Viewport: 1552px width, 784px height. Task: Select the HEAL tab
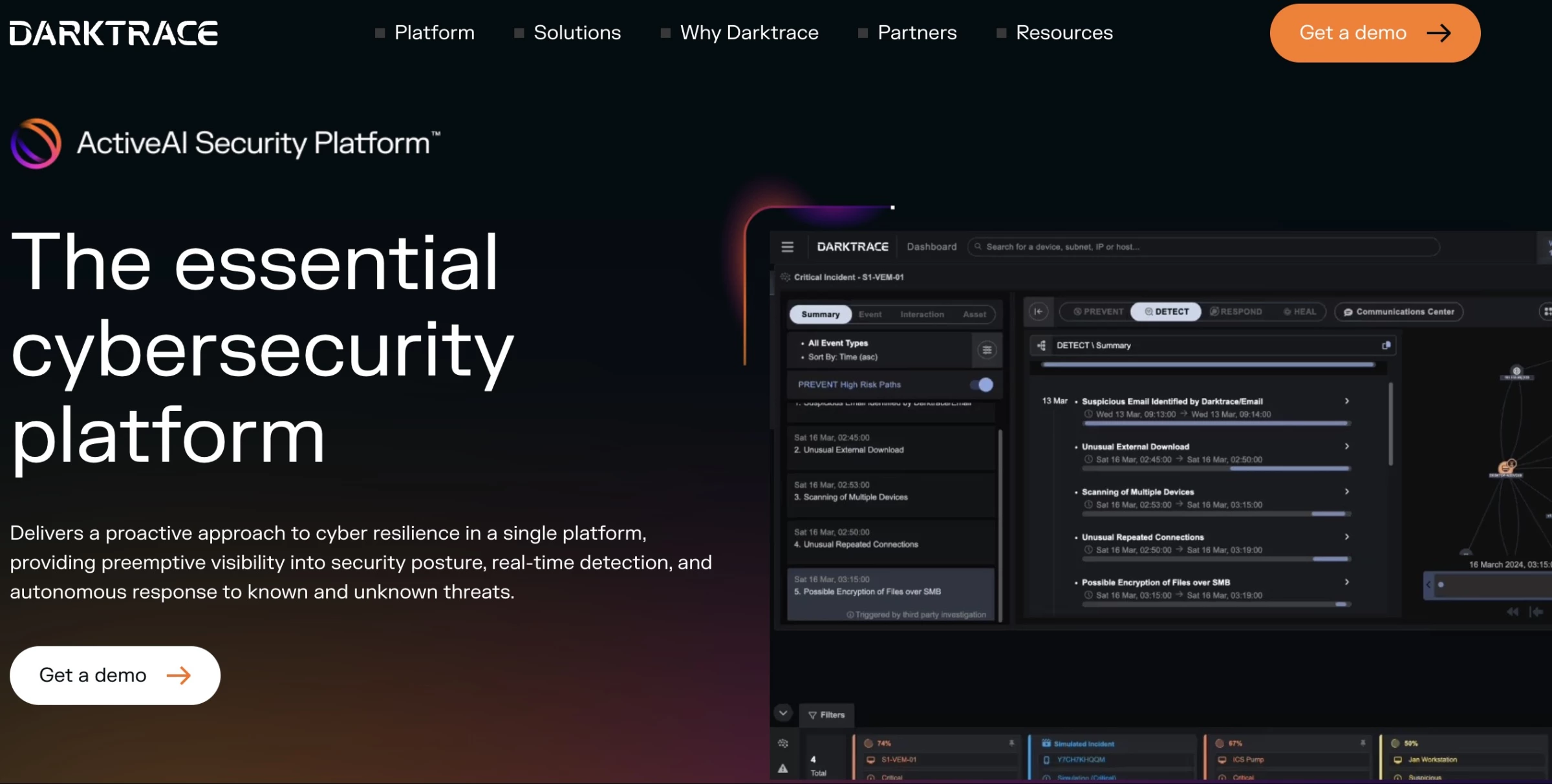(1300, 312)
